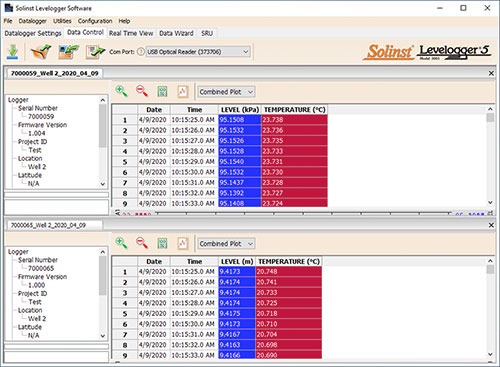Image resolution: width=500 pixels, height=367 pixels.
Task: Click the temperature cell 23.738
Action: 295,120
